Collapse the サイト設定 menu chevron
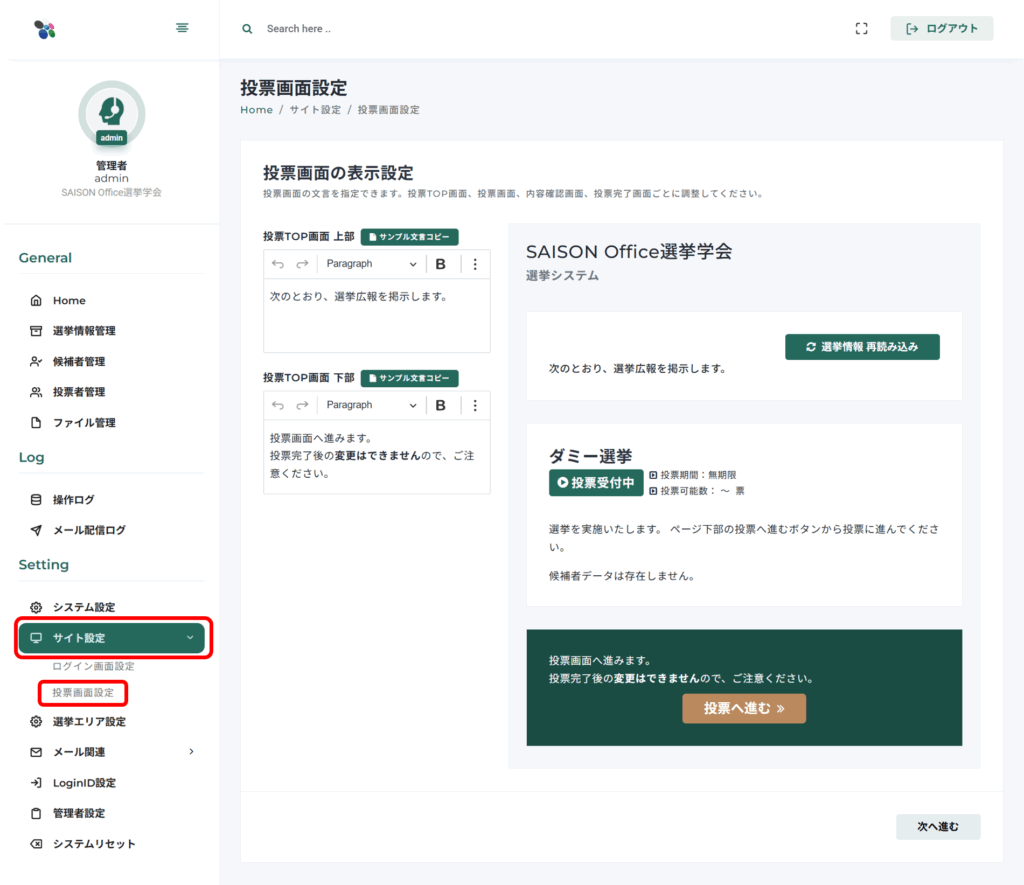 190,638
